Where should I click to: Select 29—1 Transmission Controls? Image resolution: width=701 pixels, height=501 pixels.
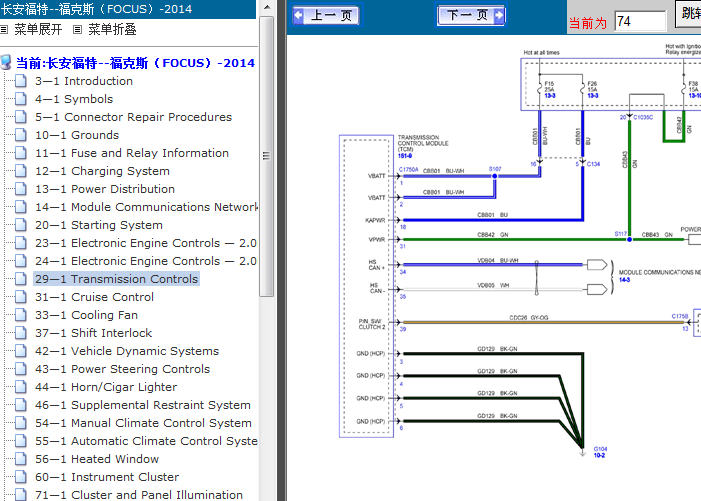pyautogui.click(x=117, y=279)
